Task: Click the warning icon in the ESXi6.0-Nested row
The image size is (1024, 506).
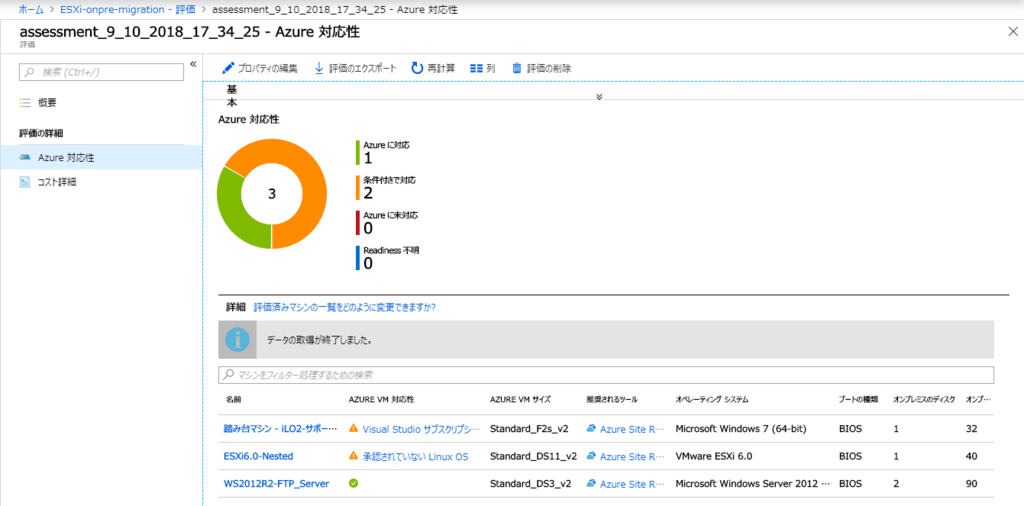Action: coord(354,456)
